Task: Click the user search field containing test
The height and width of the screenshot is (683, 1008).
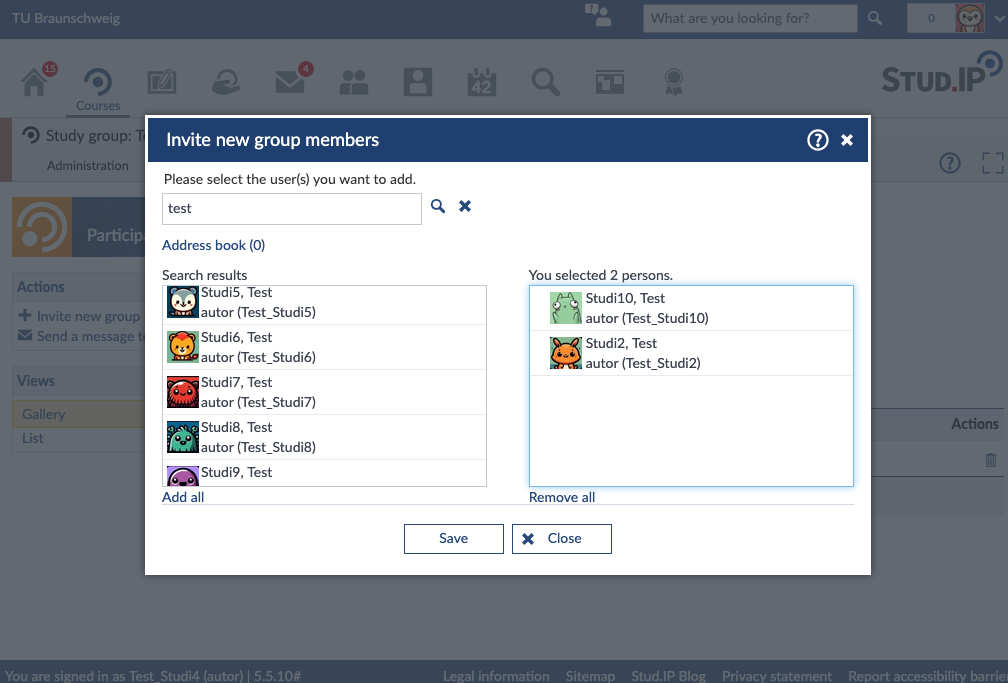Action: click(292, 209)
